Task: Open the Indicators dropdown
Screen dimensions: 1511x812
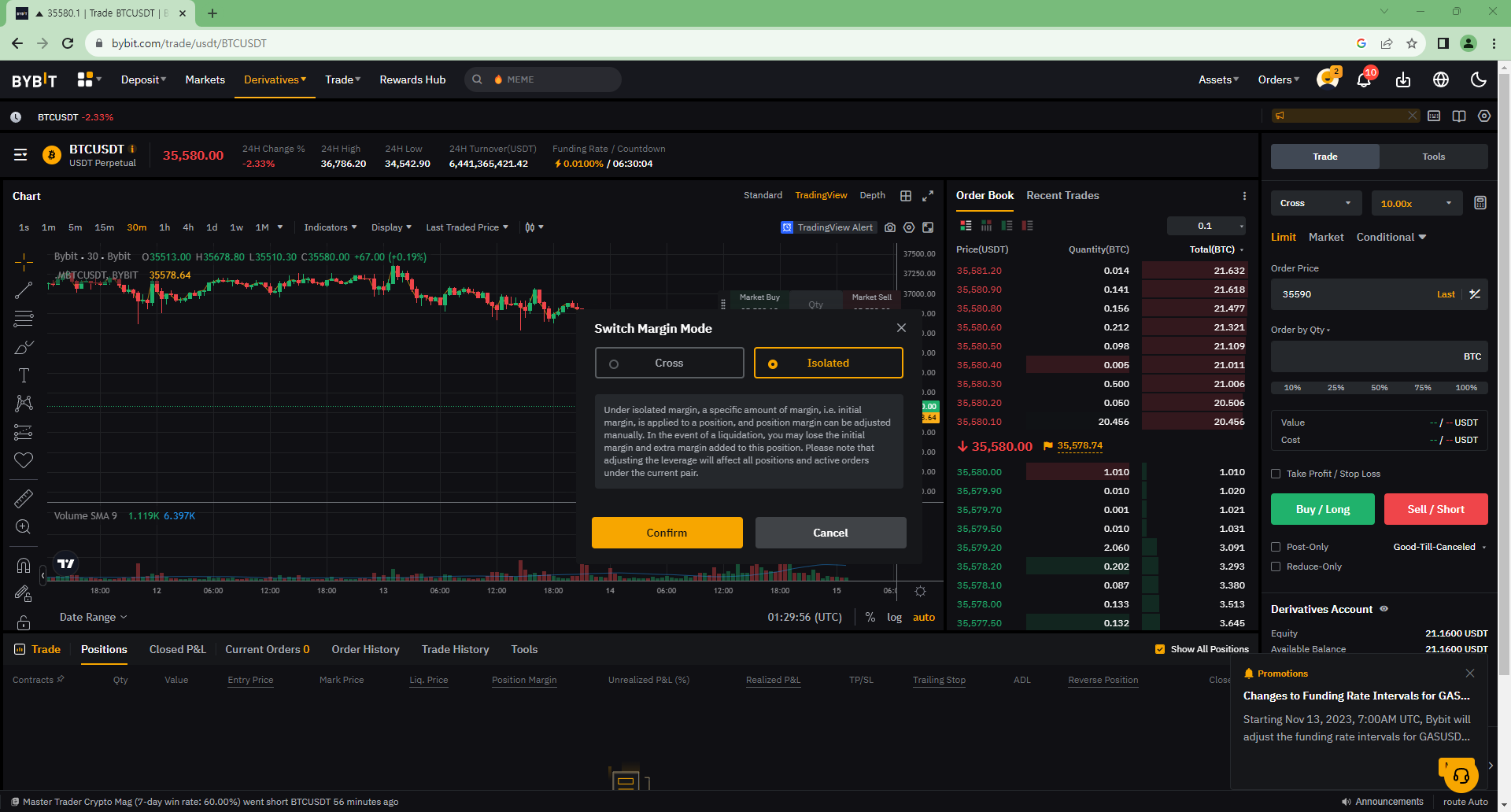Action: pyautogui.click(x=330, y=227)
